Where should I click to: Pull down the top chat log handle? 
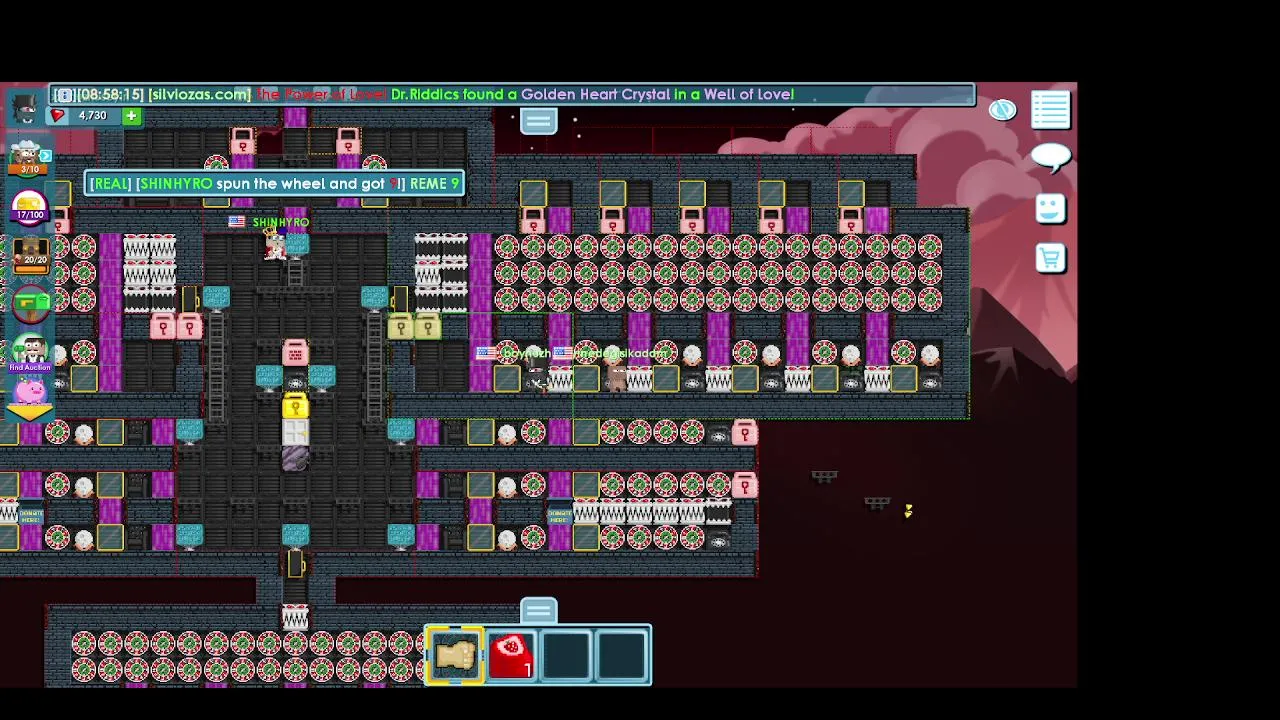point(538,121)
